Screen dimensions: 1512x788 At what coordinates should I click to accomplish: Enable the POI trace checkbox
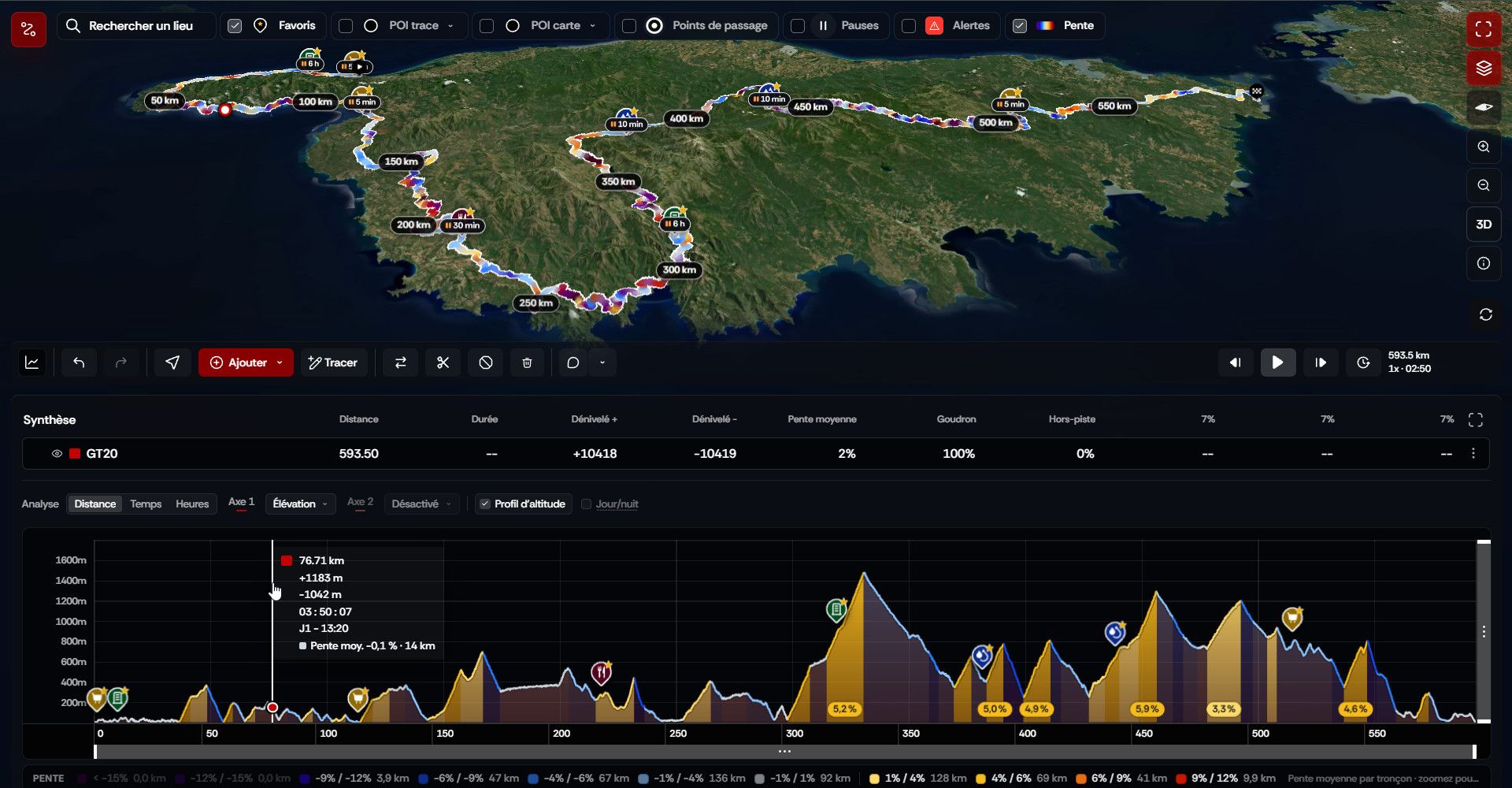click(x=346, y=26)
